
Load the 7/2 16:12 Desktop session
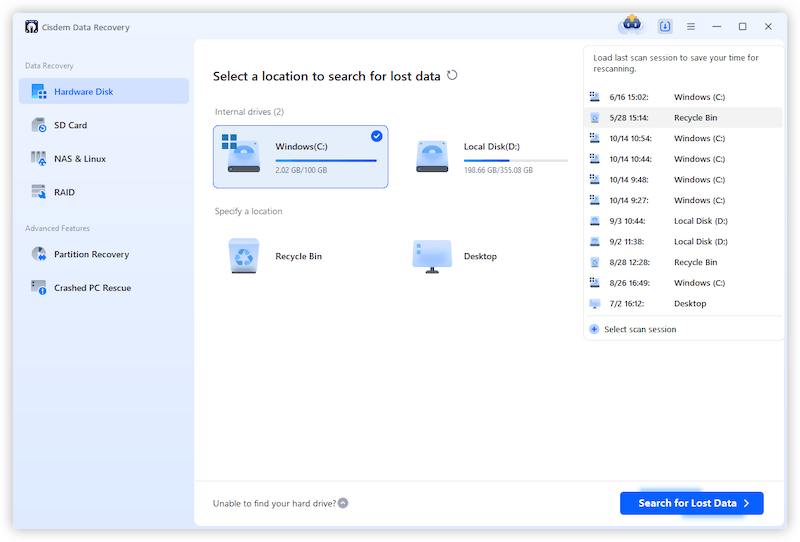click(683, 304)
